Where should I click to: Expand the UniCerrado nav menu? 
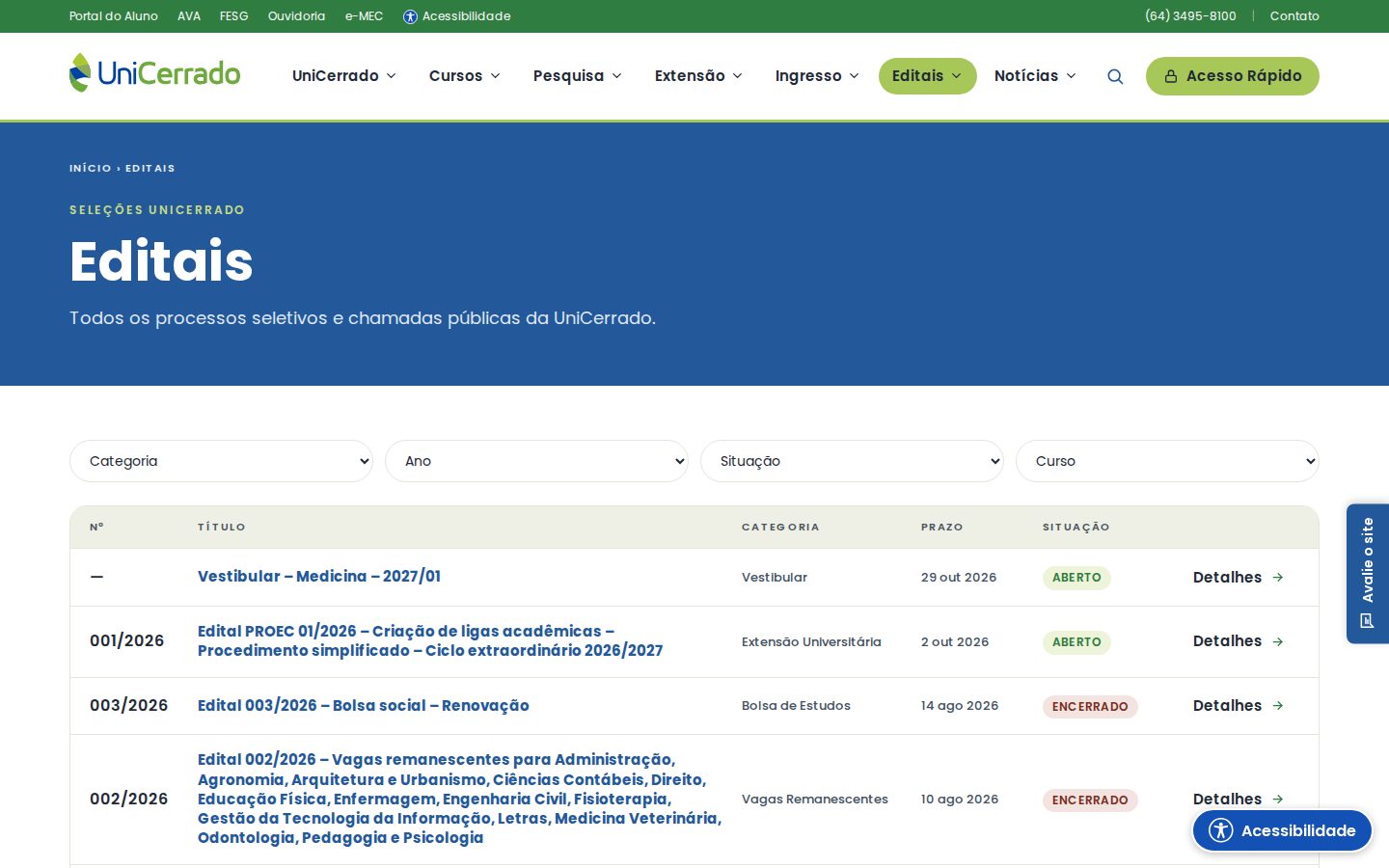tap(343, 76)
